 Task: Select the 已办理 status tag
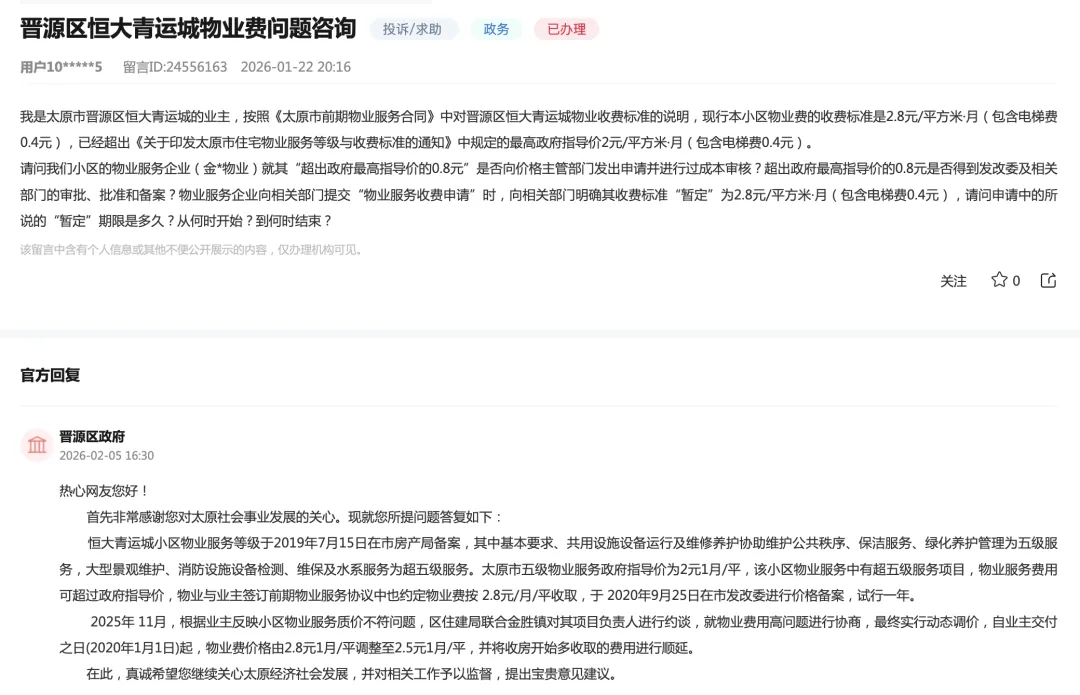tap(566, 29)
